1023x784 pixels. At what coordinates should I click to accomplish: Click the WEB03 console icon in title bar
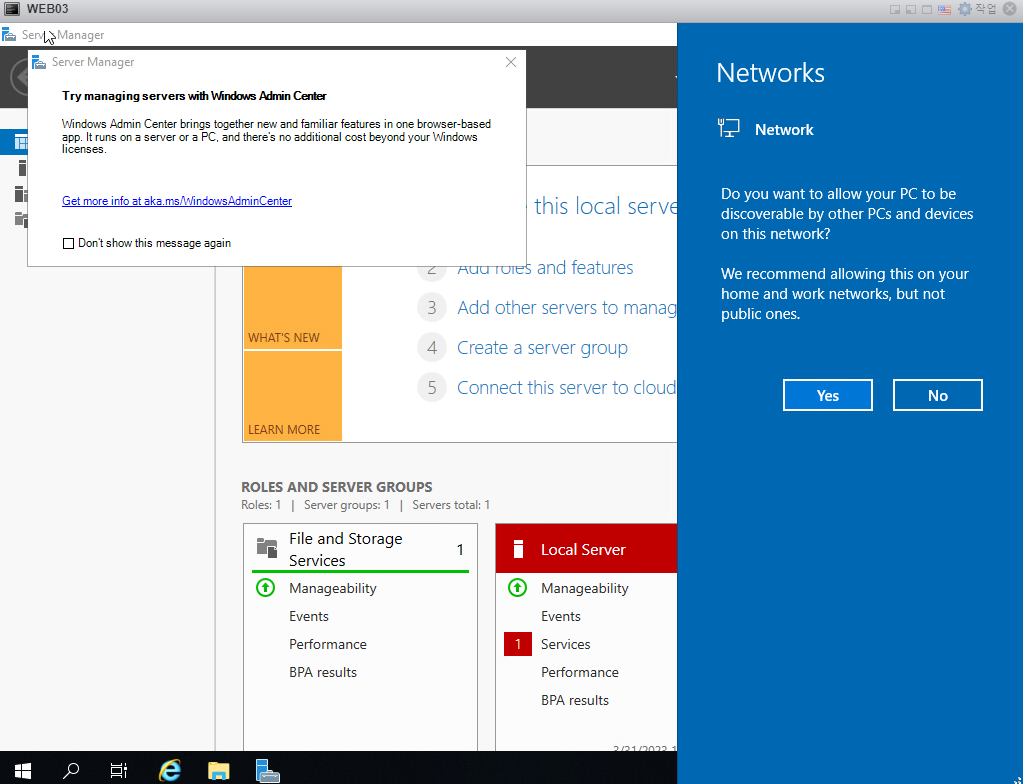[12, 9]
